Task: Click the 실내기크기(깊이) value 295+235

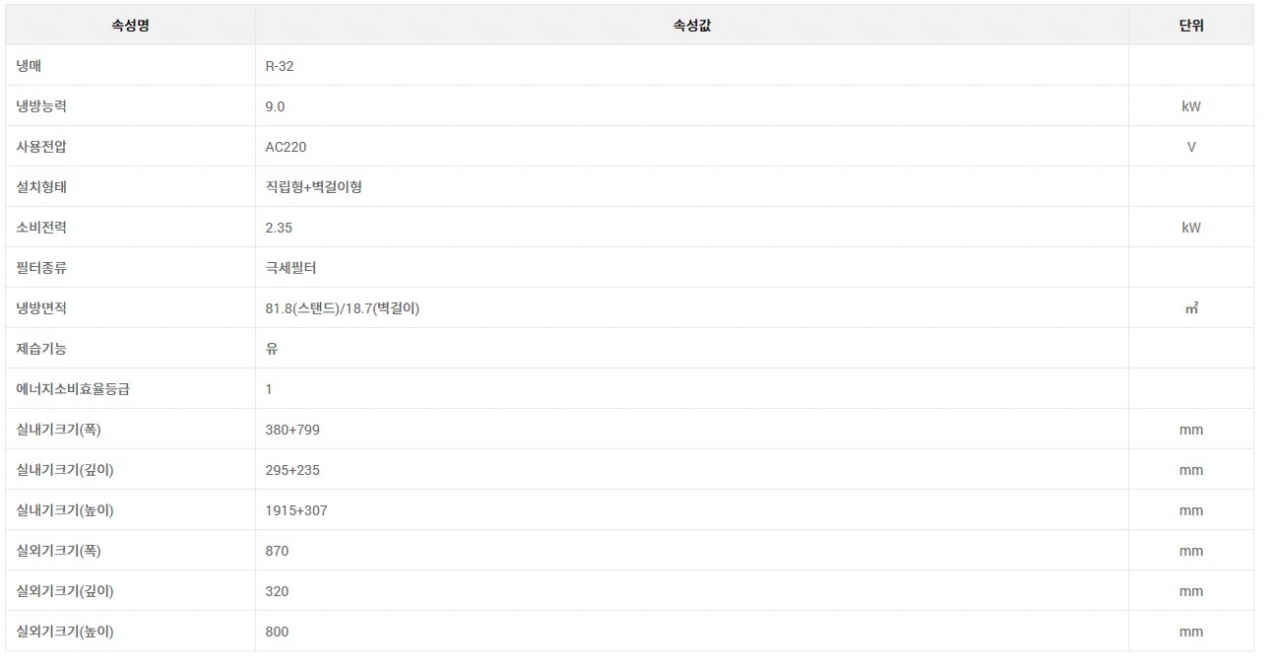Action: [292, 470]
